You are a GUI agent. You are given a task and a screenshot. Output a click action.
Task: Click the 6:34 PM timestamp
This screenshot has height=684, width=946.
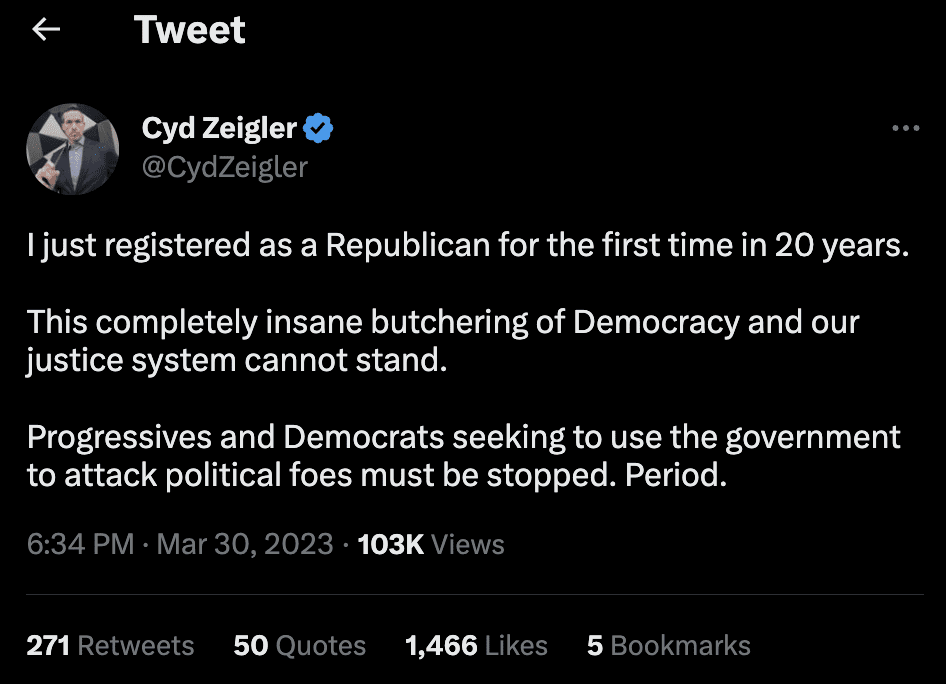pyautogui.click(x=80, y=544)
